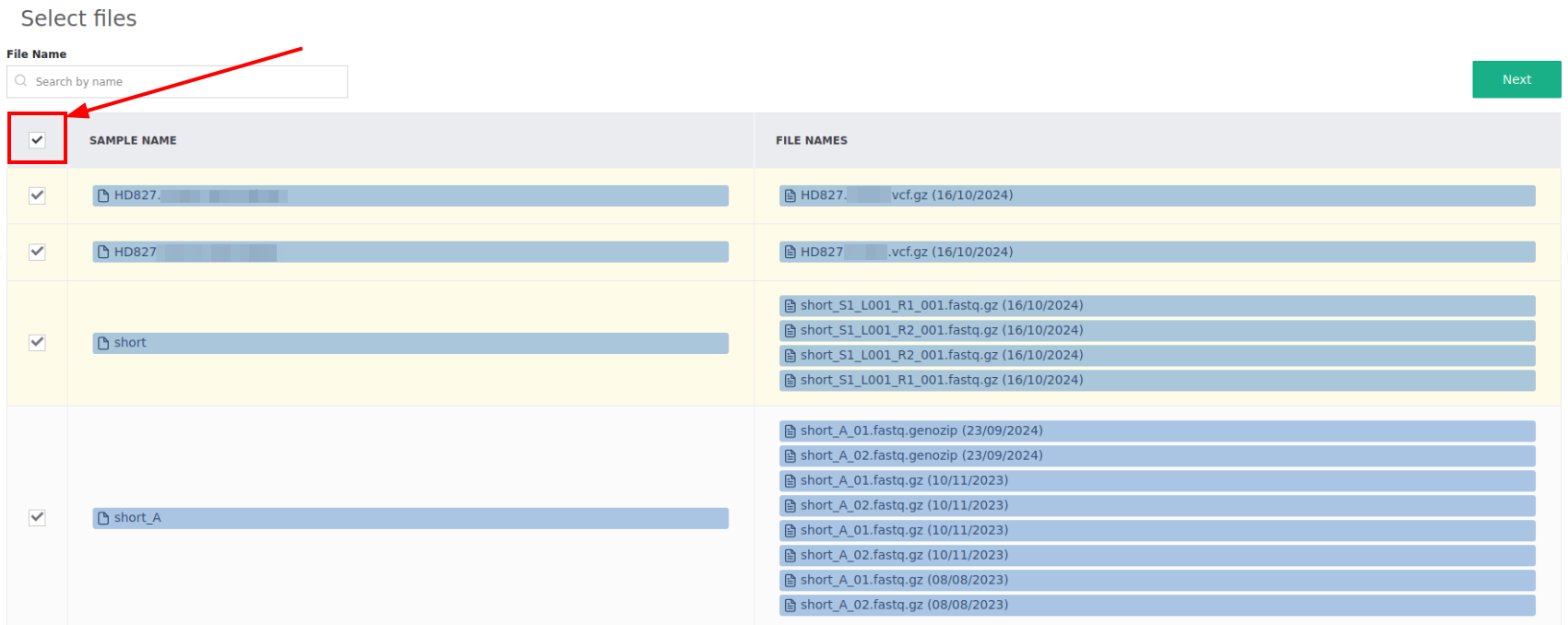
Task: Click the FILE NAMES column header
Action: coord(811,140)
